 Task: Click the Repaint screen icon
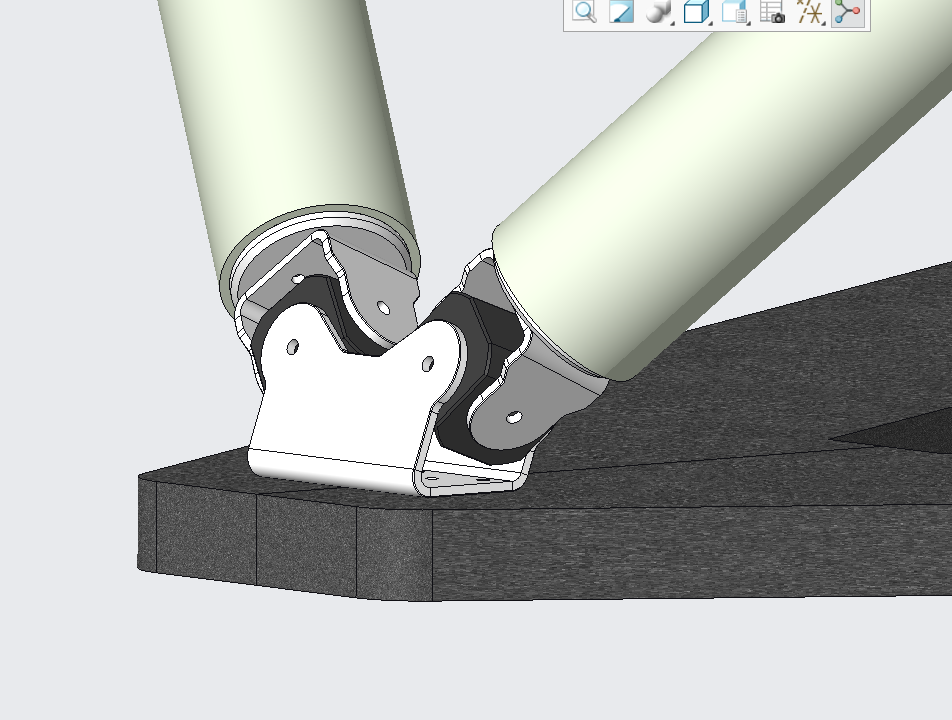click(x=620, y=12)
